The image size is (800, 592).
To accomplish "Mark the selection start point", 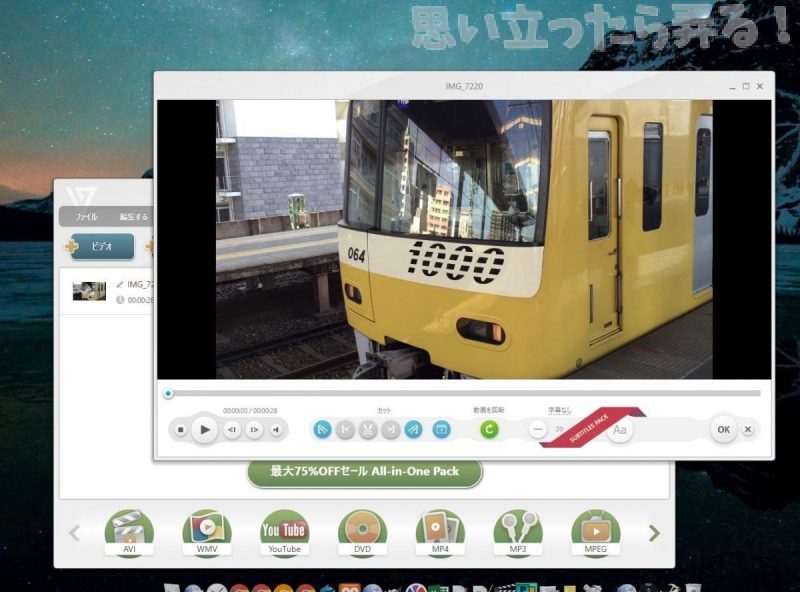I will pyautogui.click(x=322, y=430).
